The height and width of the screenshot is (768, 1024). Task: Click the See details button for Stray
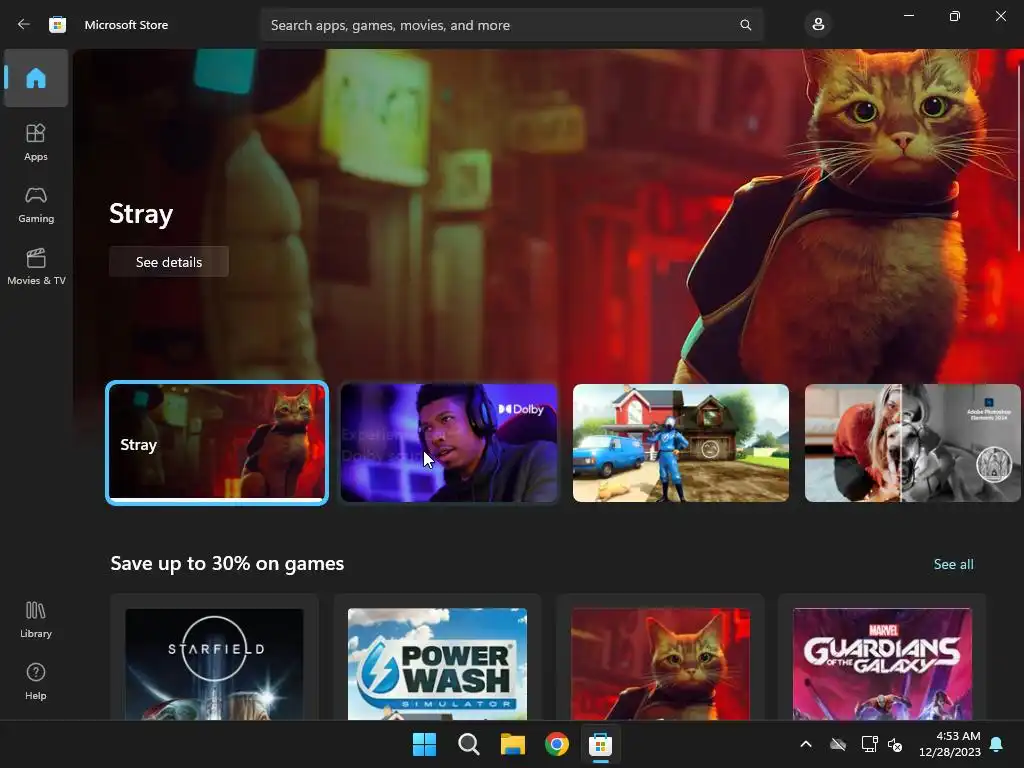(x=168, y=262)
